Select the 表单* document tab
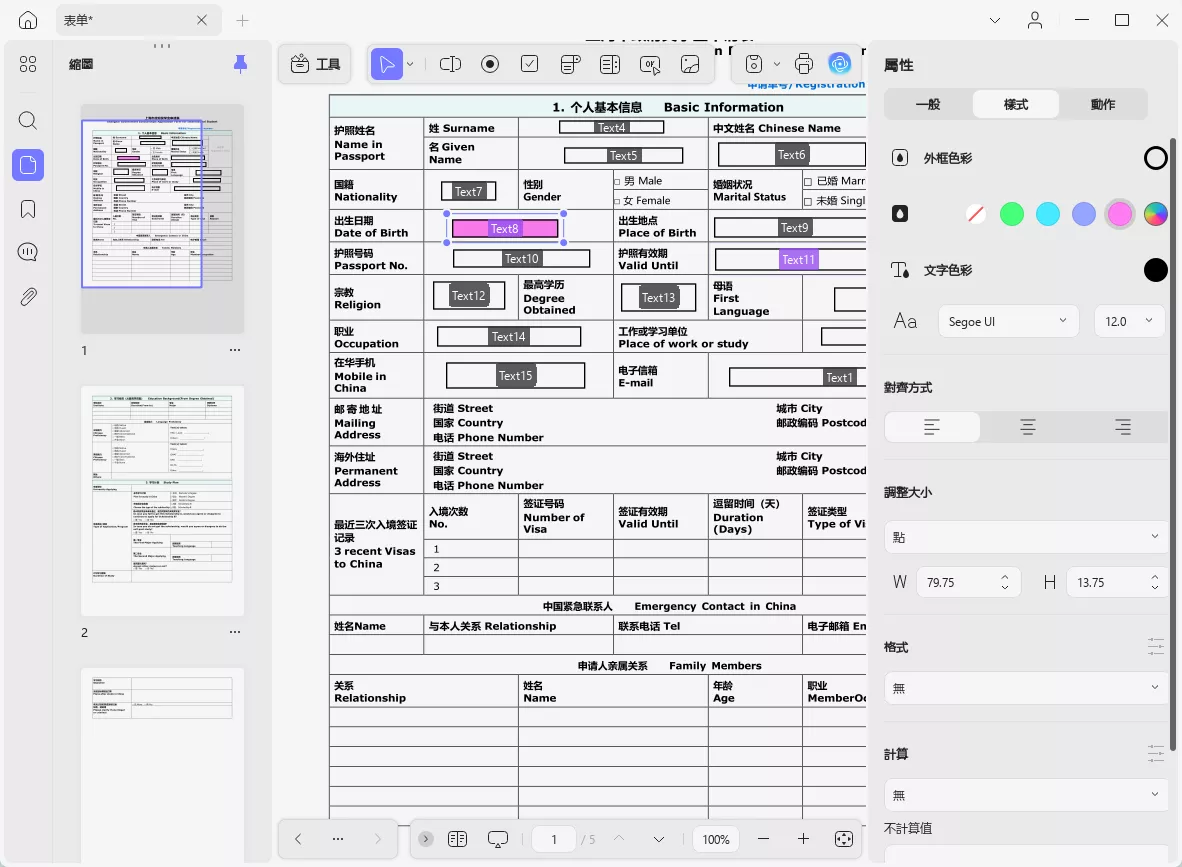Viewport: 1182px width, 867px height. coord(139,20)
